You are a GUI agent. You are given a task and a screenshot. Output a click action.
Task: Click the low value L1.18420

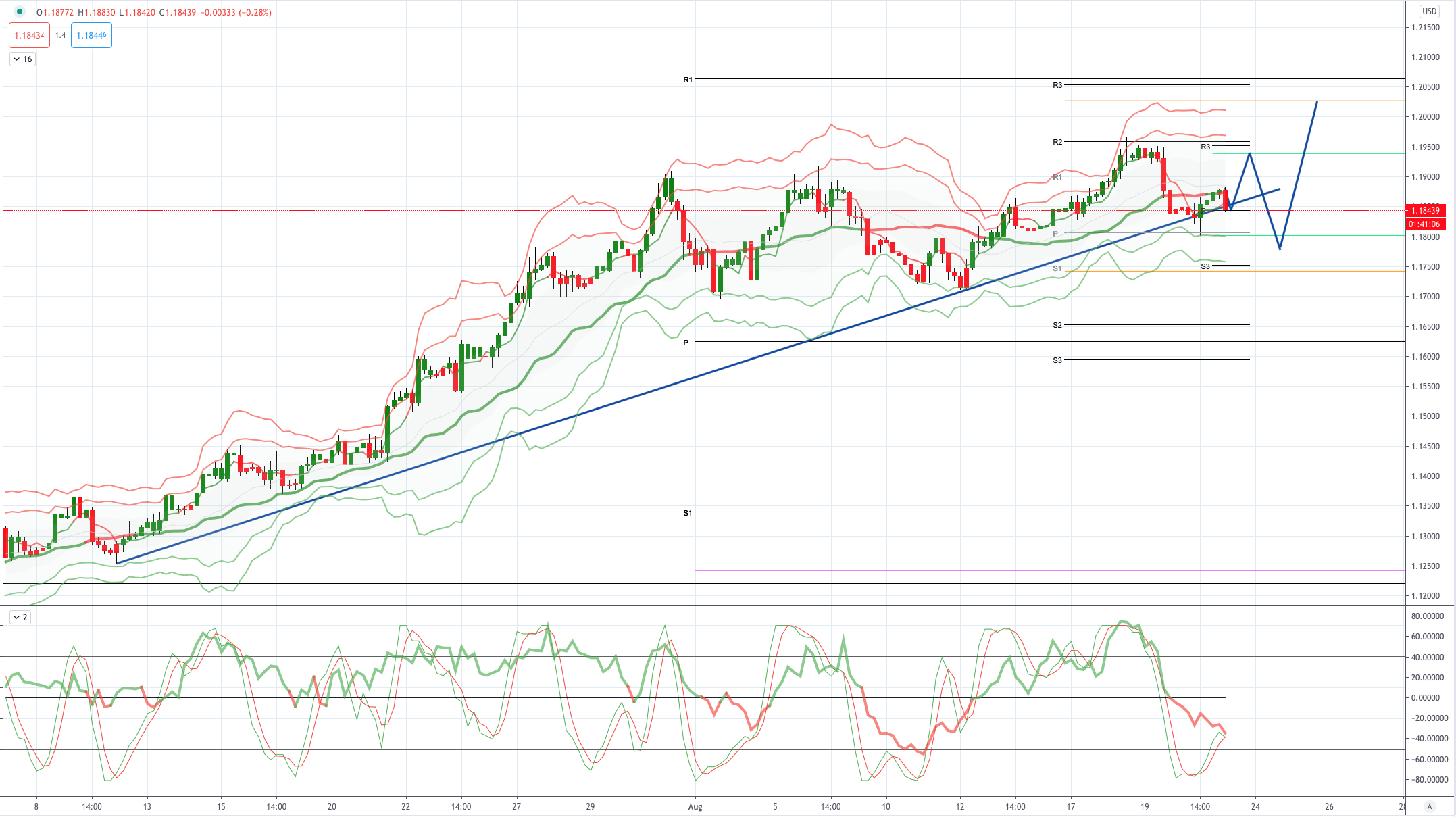(x=137, y=12)
